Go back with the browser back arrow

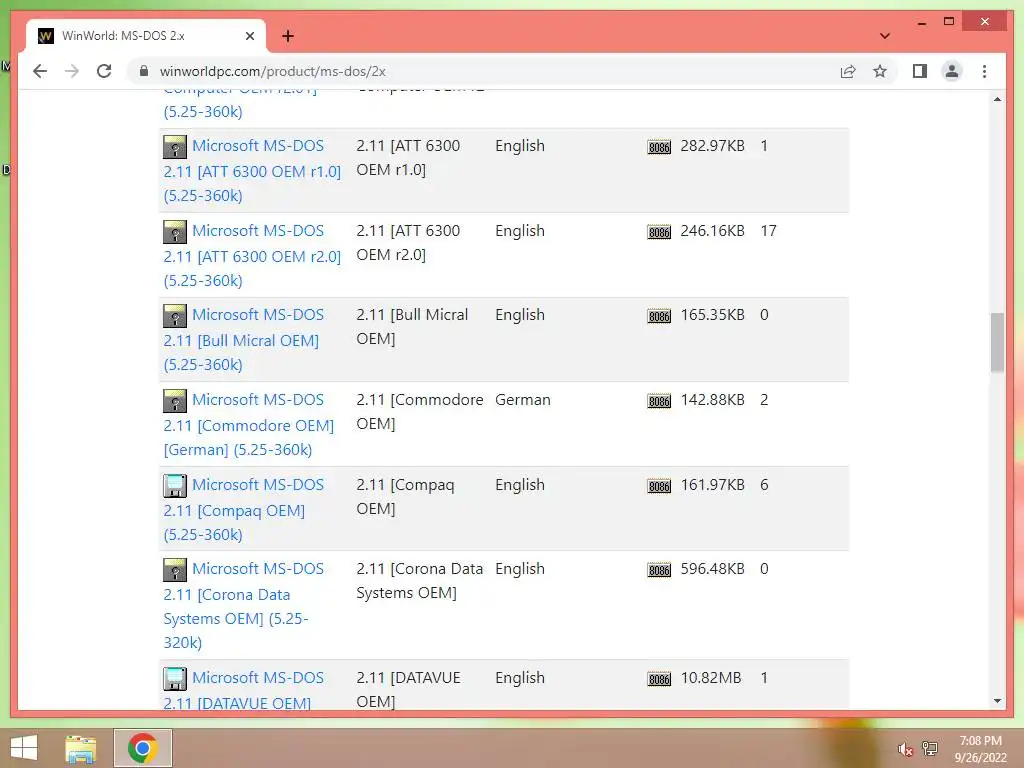click(40, 71)
